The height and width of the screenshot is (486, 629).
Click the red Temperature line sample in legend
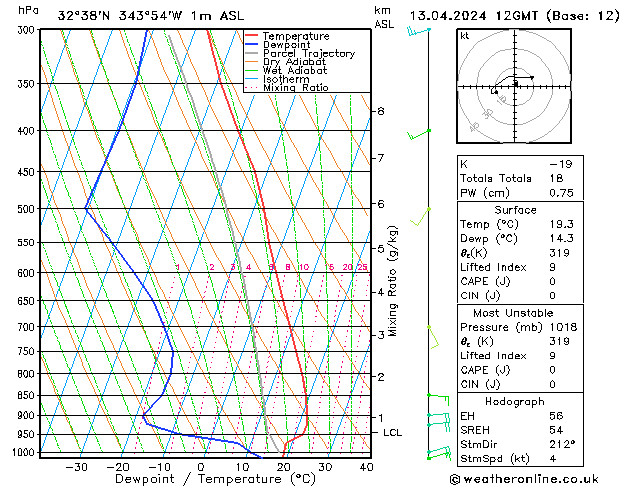click(252, 35)
